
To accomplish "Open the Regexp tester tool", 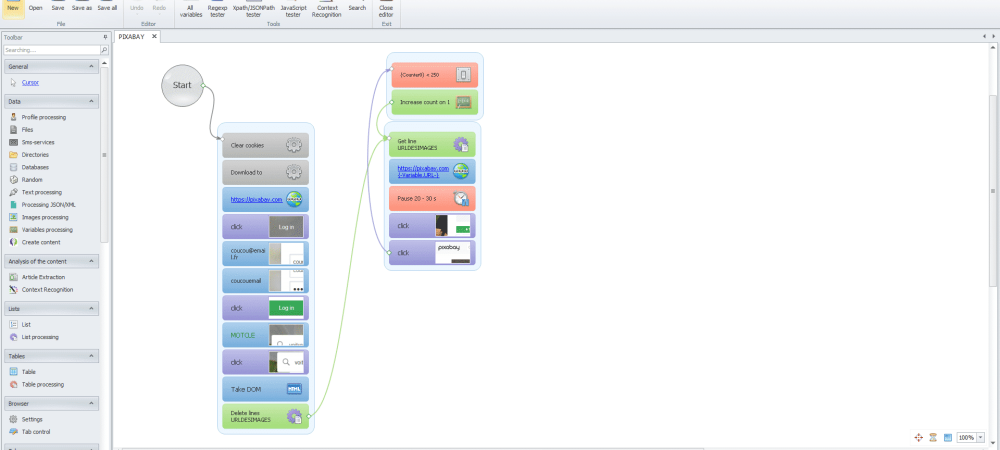I will tap(216, 11).
